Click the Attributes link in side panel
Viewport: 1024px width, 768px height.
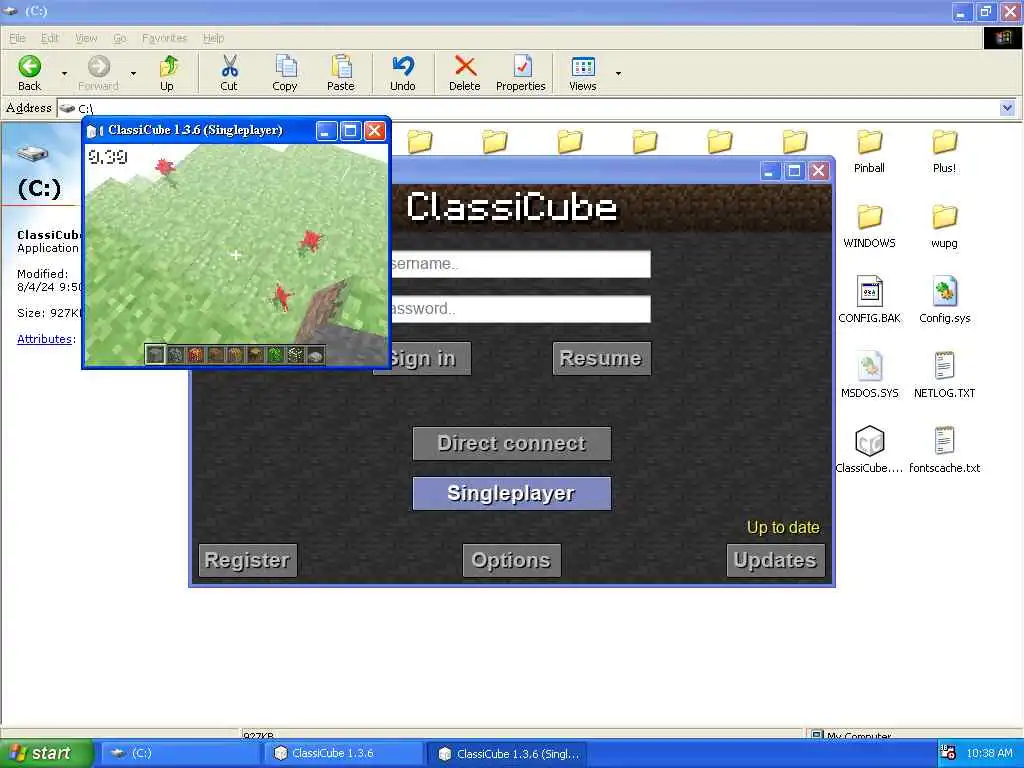click(x=44, y=339)
